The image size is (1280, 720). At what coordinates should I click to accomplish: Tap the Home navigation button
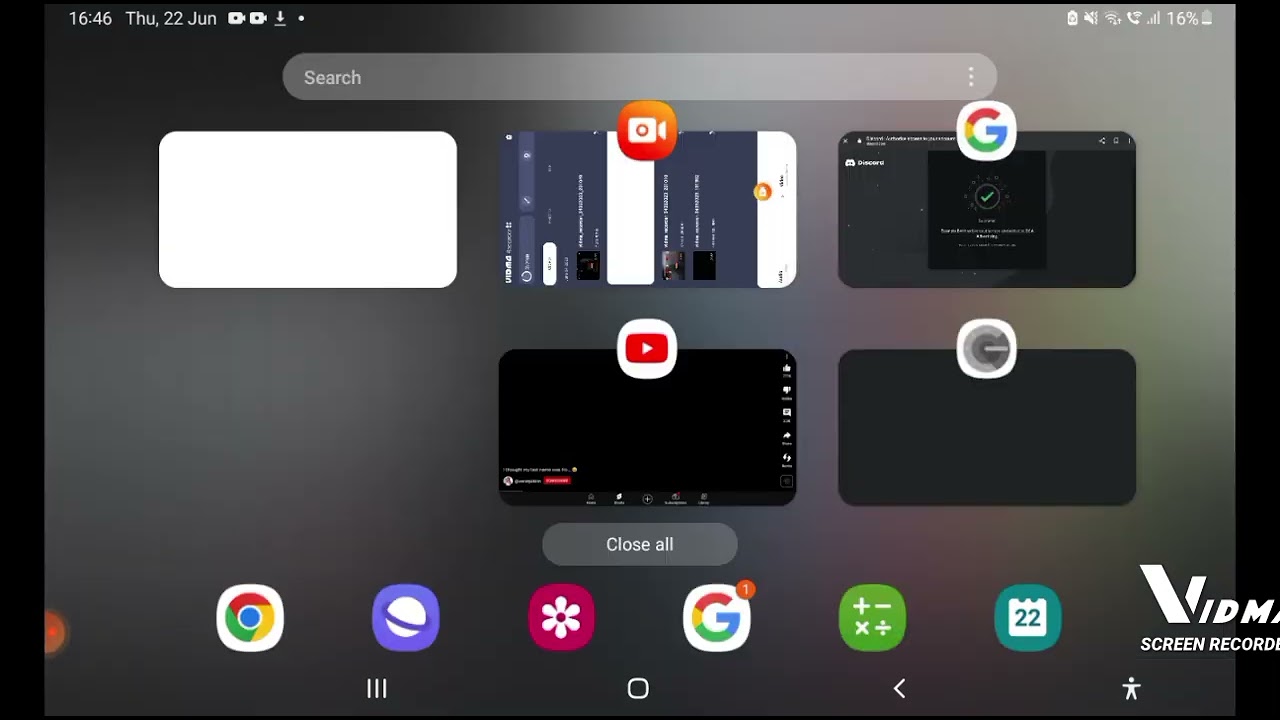click(638, 688)
